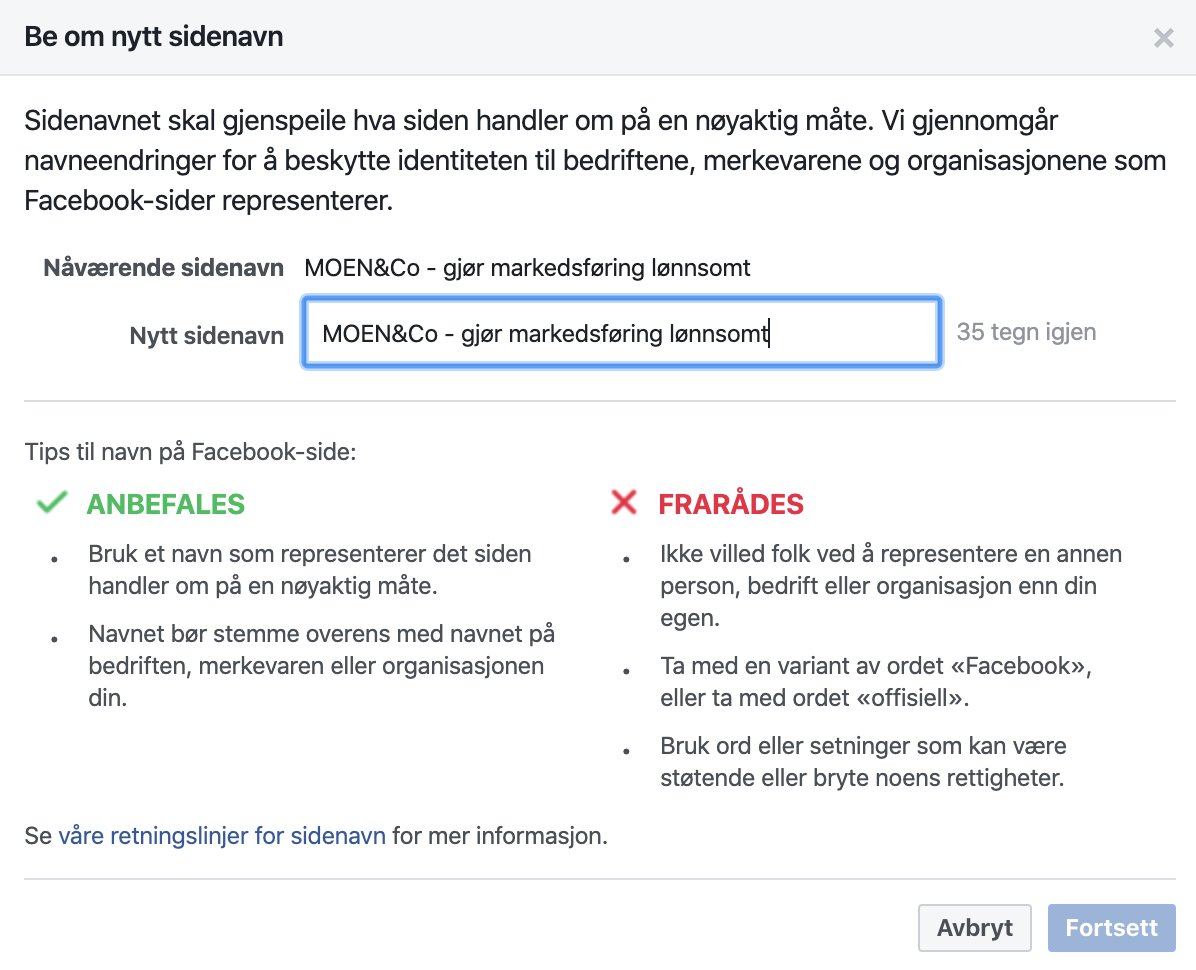Open våre retningslinjer for sidenavn link
1196x970 pixels.
[222, 836]
